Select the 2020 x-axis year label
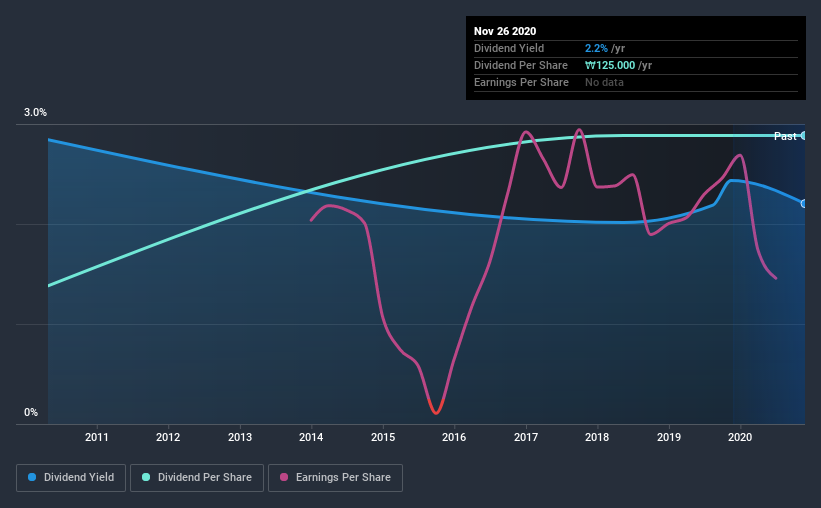This screenshot has height=508, width=821. pos(740,437)
